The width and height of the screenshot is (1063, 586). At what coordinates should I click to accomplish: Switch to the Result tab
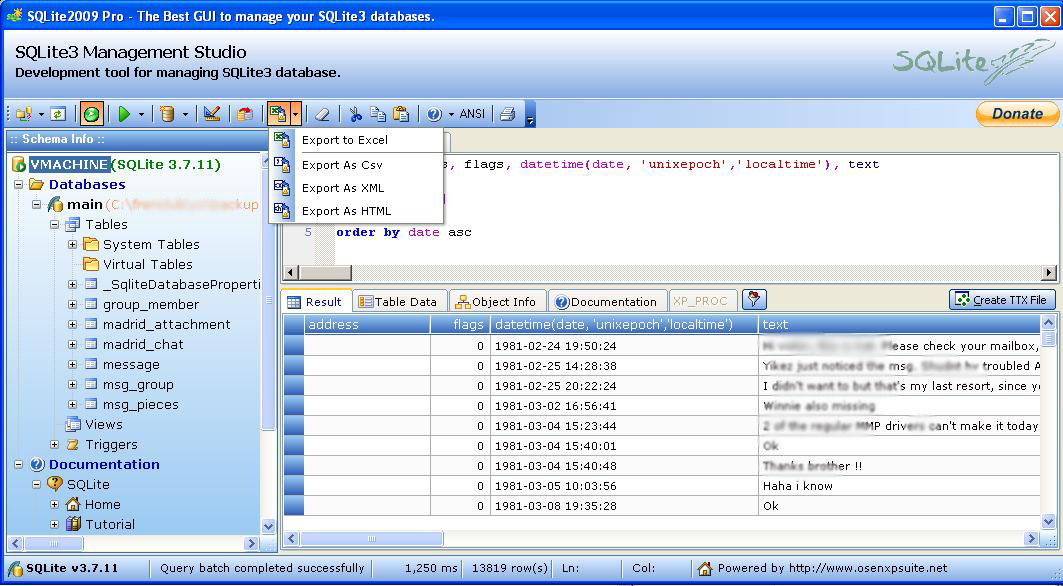pos(317,302)
